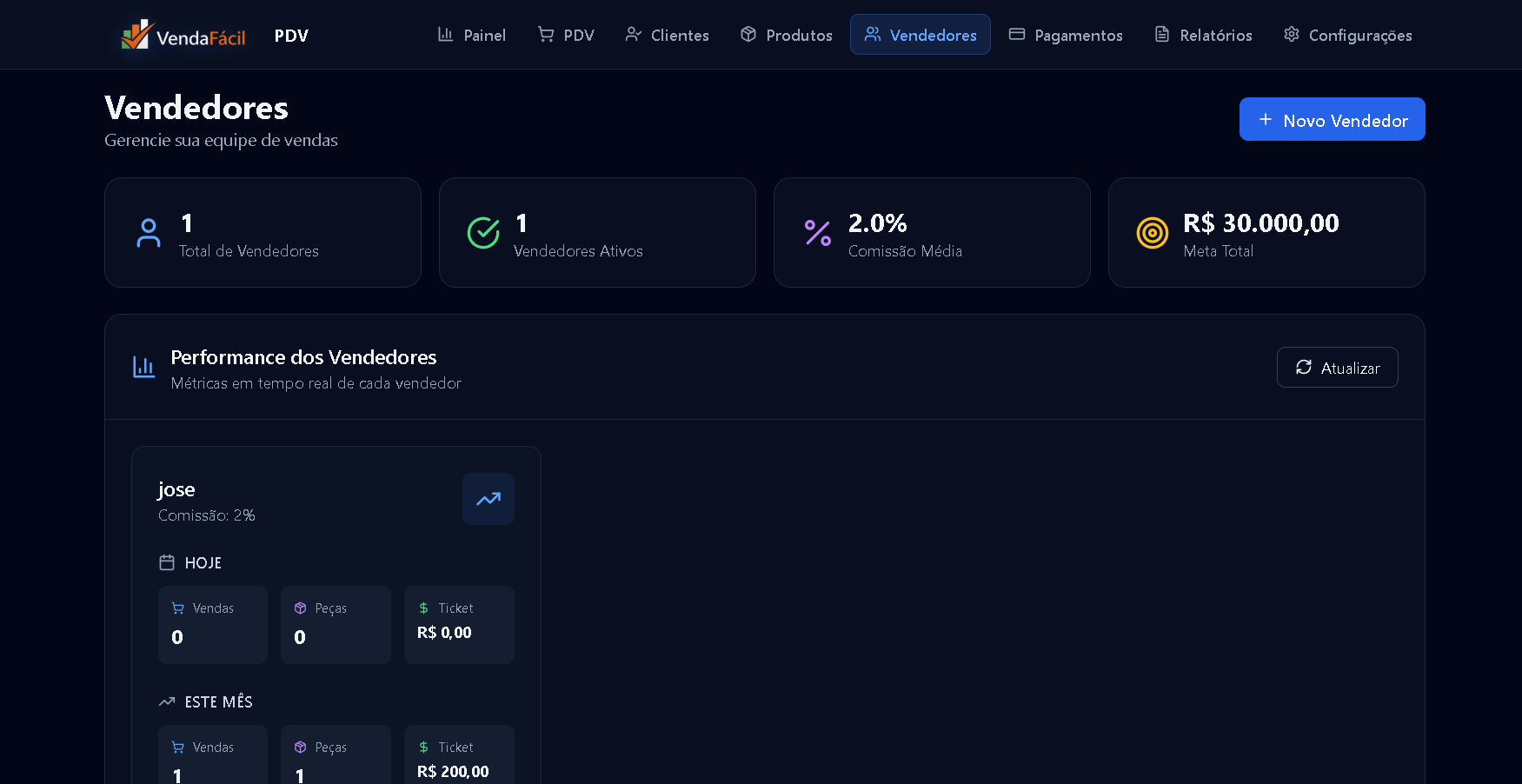The height and width of the screenshot is (784, 1522).
Task: Click the dollar icon in HOJE Ticket tile
Action: [x=423, y=608]
